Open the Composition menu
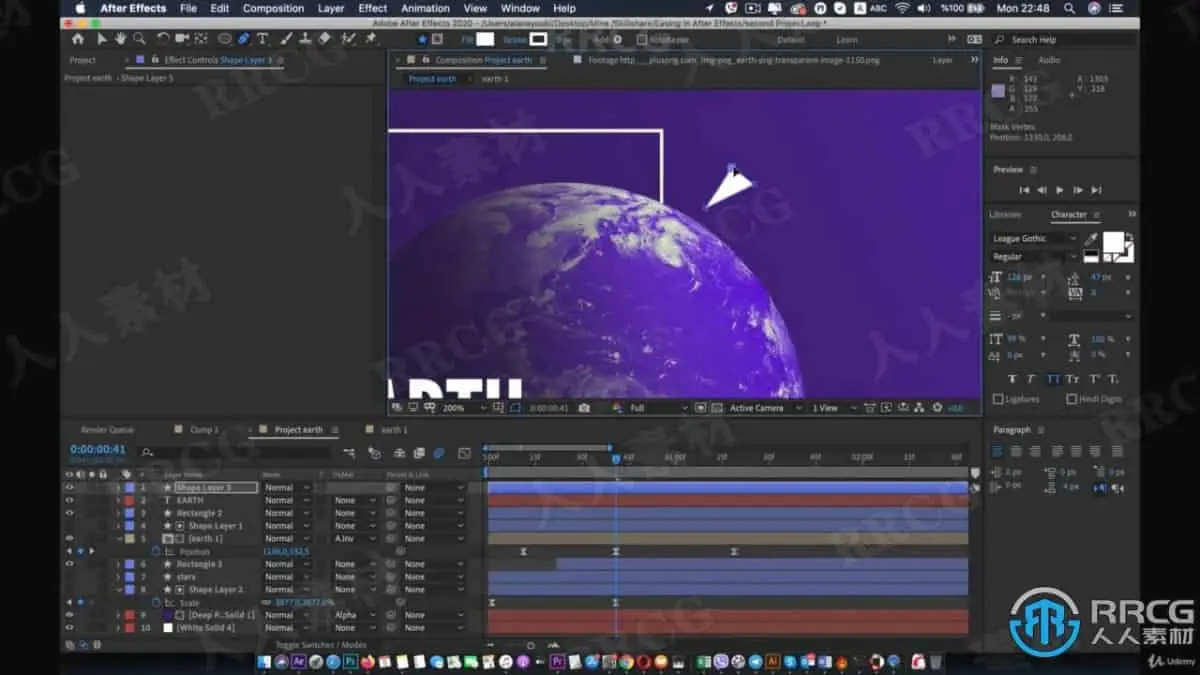The height and width of the screenshot is (675, 1200). point(273,8)
